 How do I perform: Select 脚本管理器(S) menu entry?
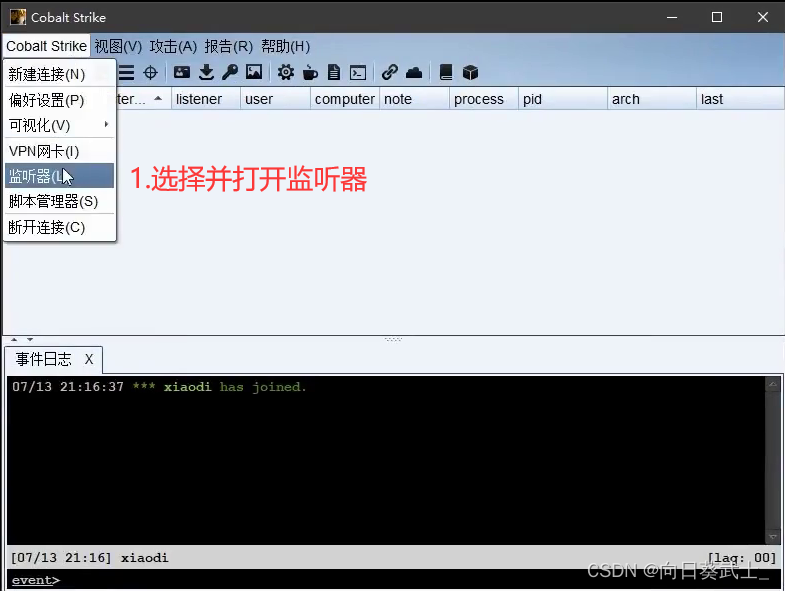[x=60, y=201]
